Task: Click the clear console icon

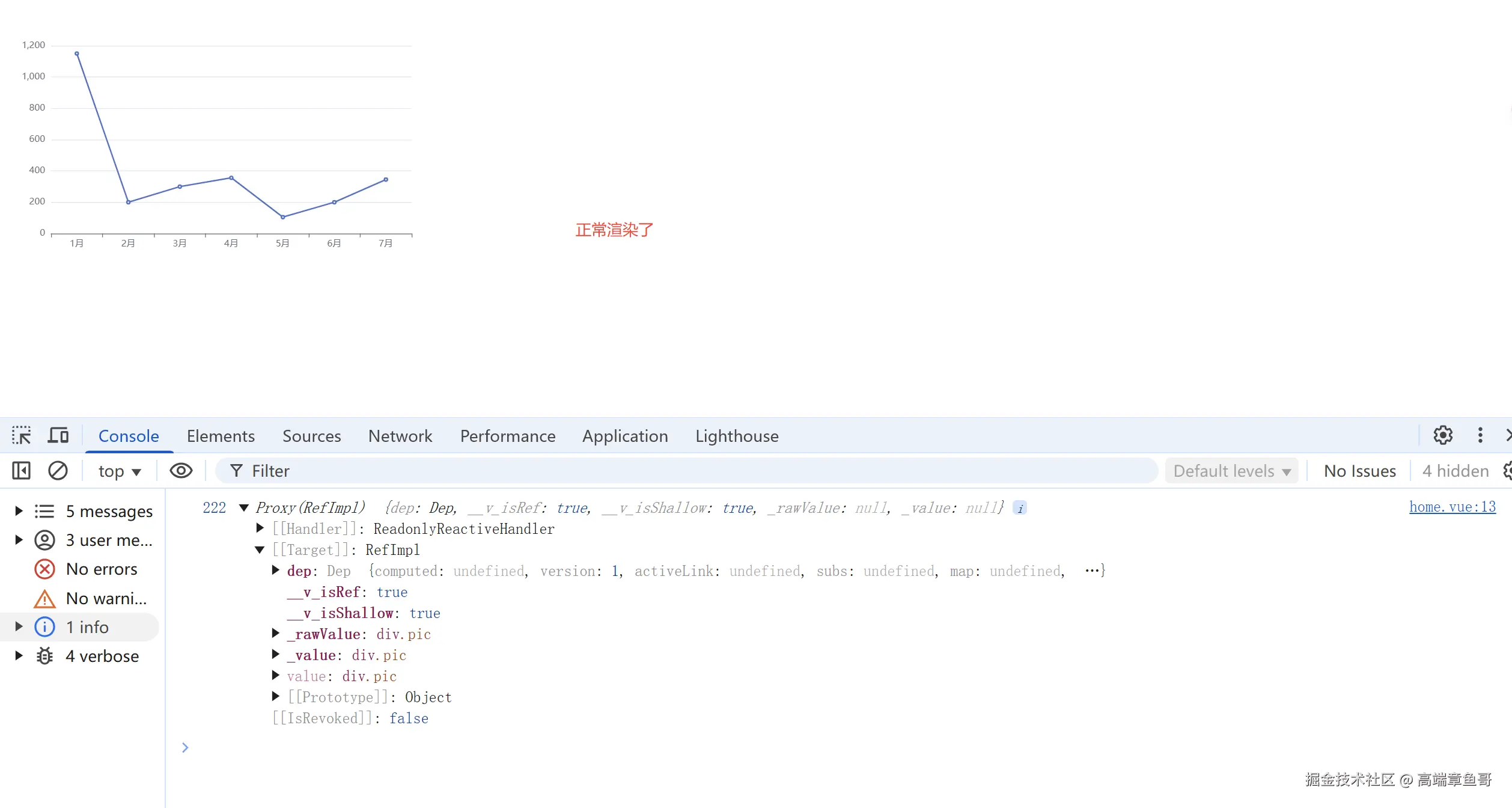Action: tap(58, 471)
